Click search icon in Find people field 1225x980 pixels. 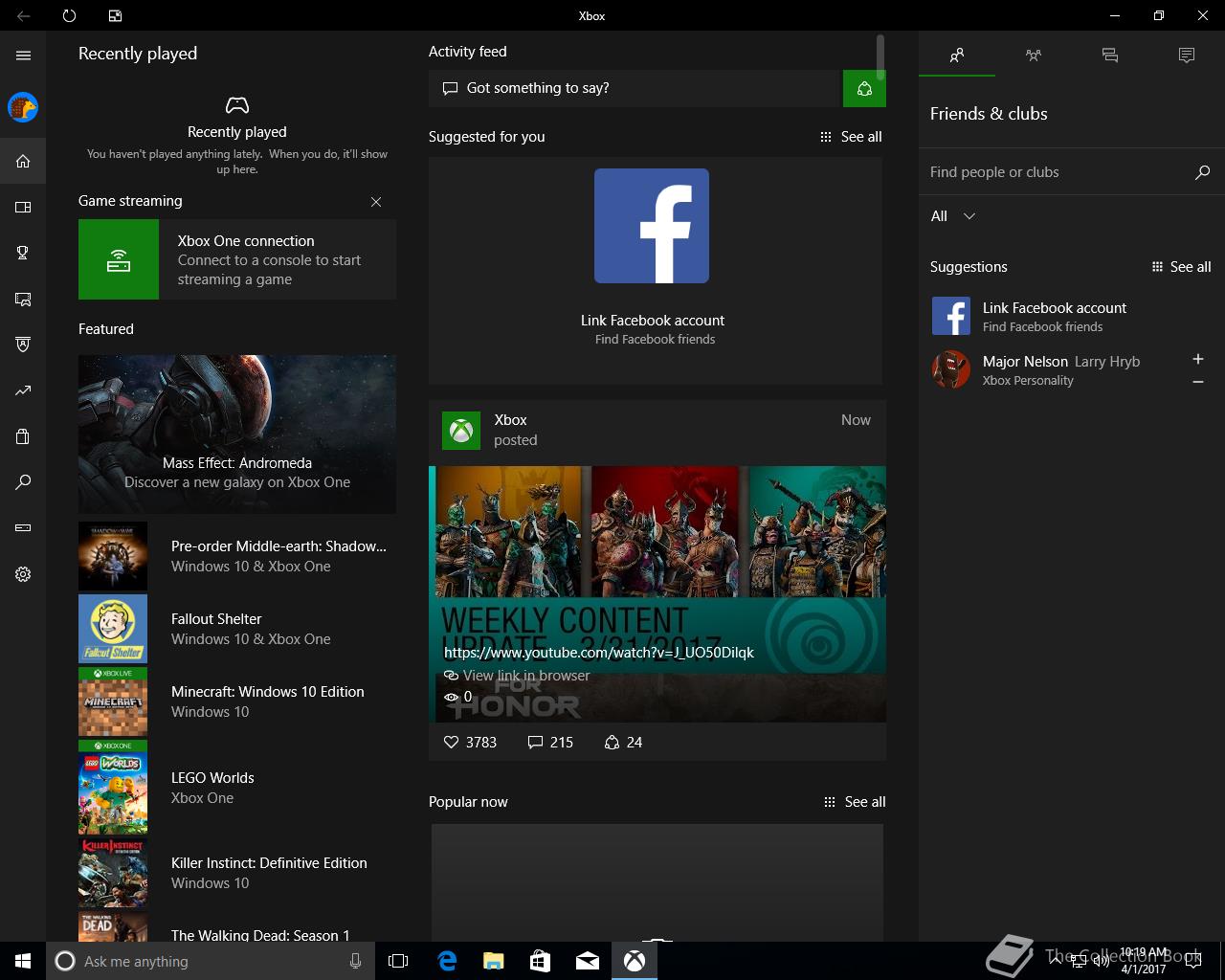pos(1203,172)
